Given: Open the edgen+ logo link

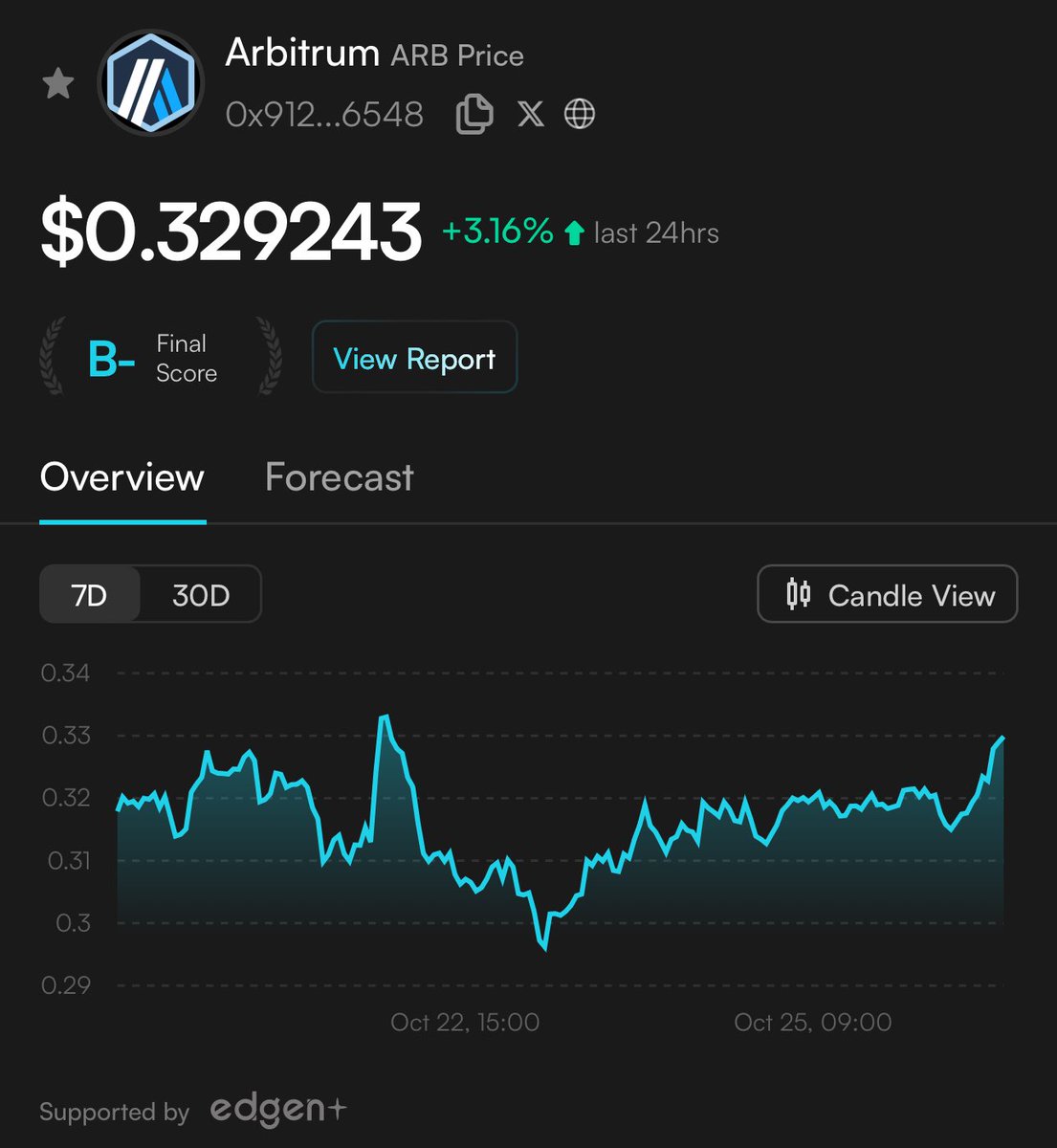Looking at the screenshot, I should 278,1110.
